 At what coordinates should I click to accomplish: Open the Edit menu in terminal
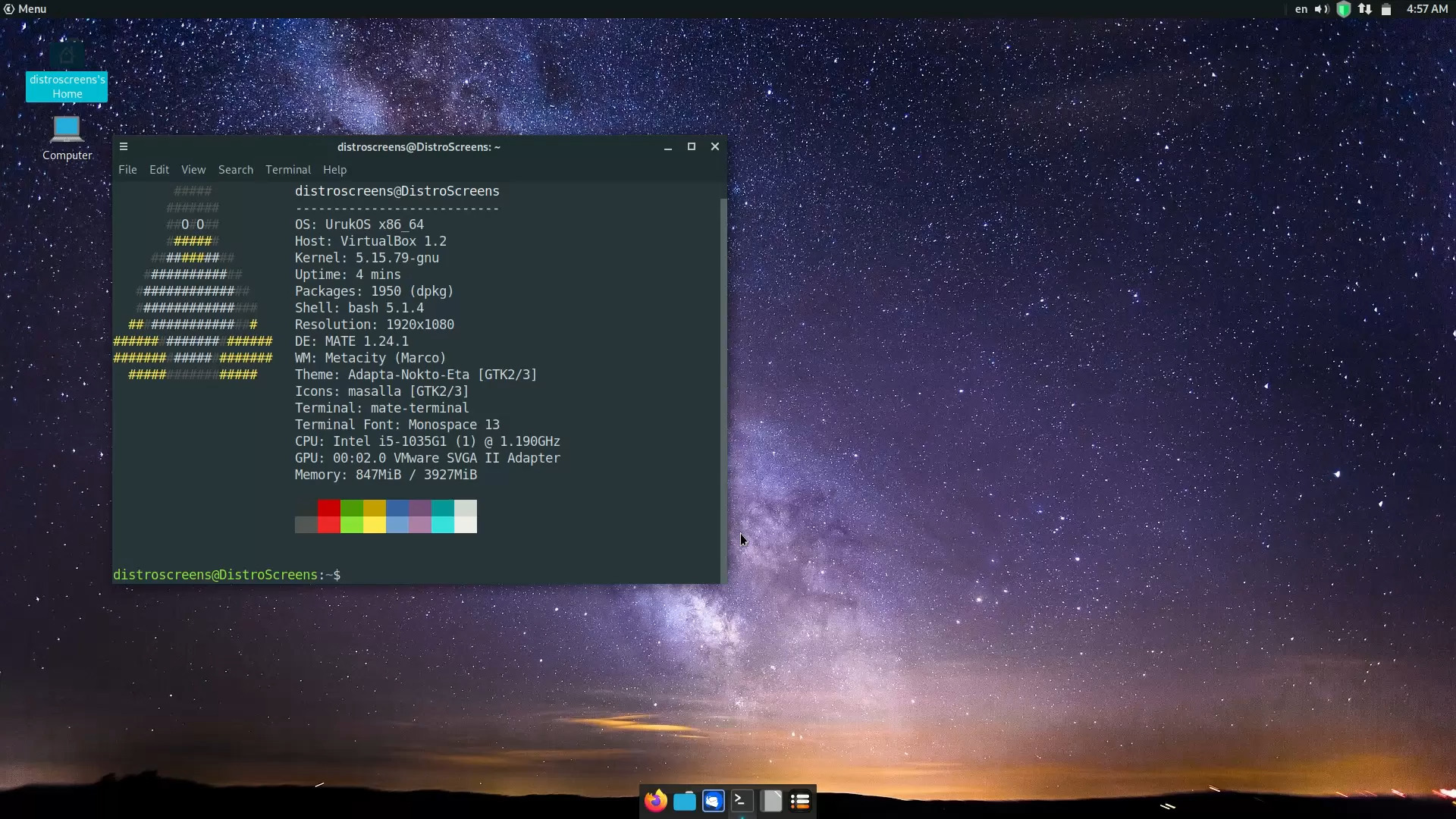coord(159,170)
